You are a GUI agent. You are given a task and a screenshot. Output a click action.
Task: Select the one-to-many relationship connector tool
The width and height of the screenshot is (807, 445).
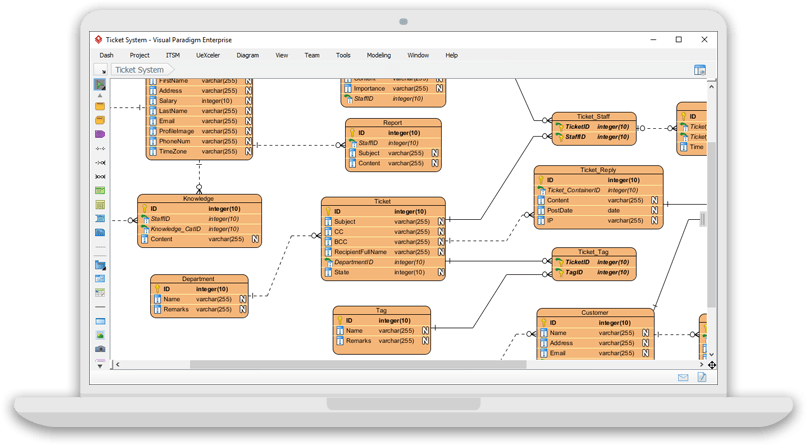click(x=100, y=163)
